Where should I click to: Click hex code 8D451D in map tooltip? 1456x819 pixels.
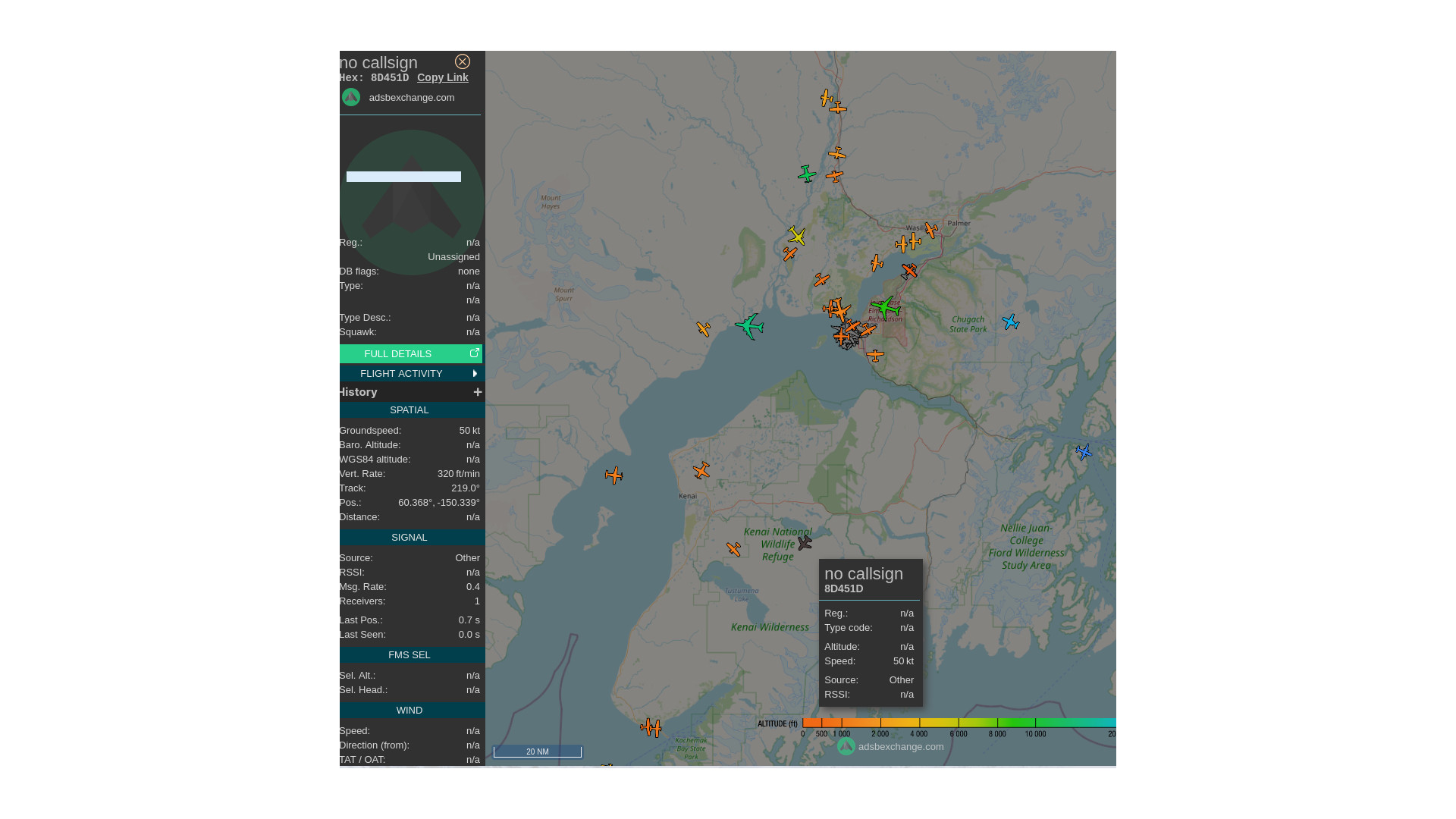point(844,588)
